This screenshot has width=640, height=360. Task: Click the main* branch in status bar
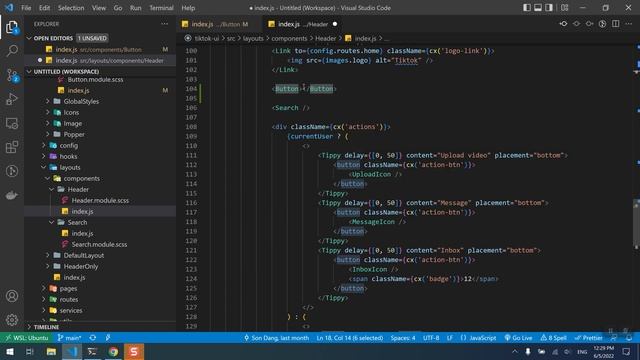[69, 338]
